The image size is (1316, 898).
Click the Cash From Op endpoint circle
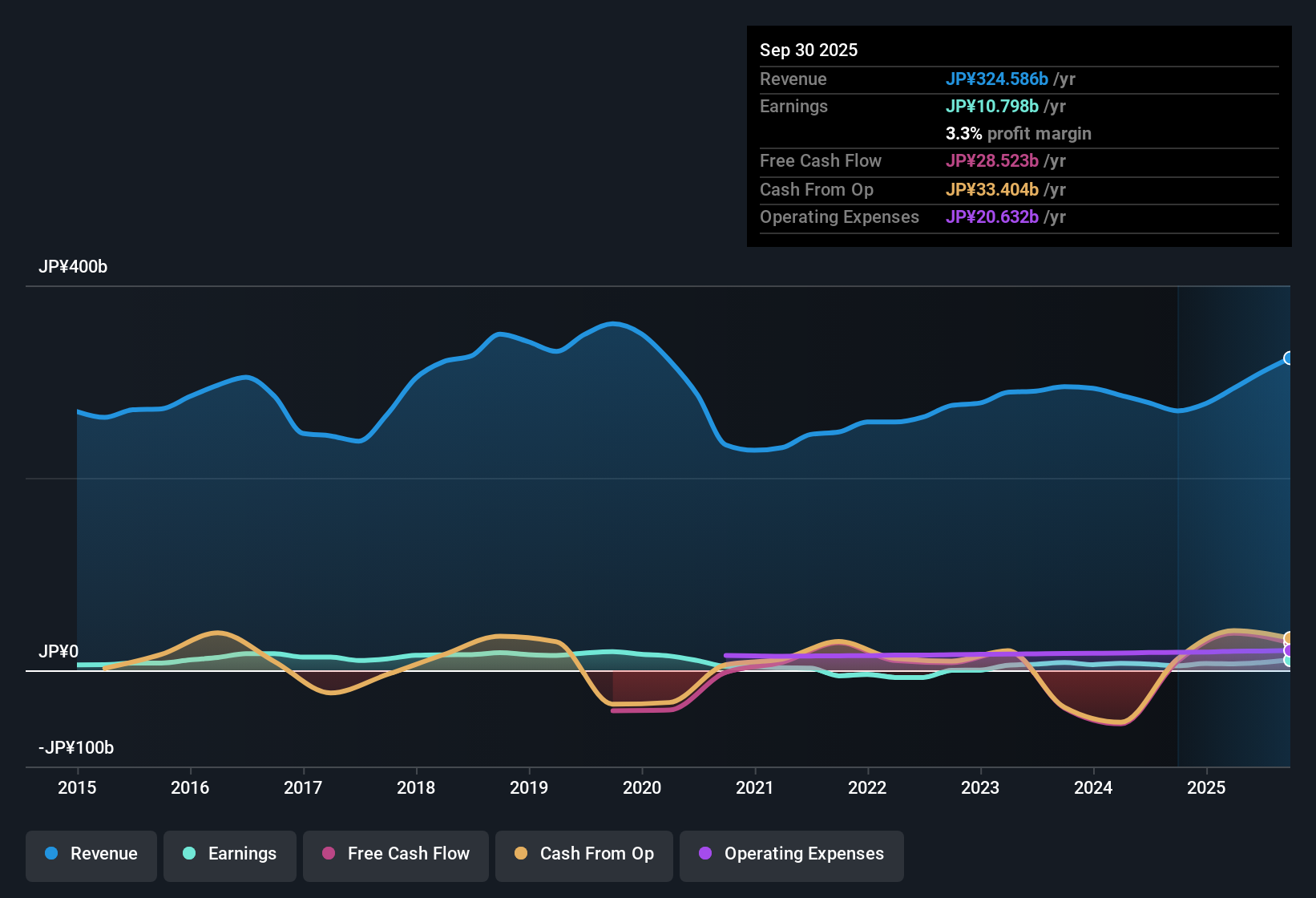pos(1289,637)
